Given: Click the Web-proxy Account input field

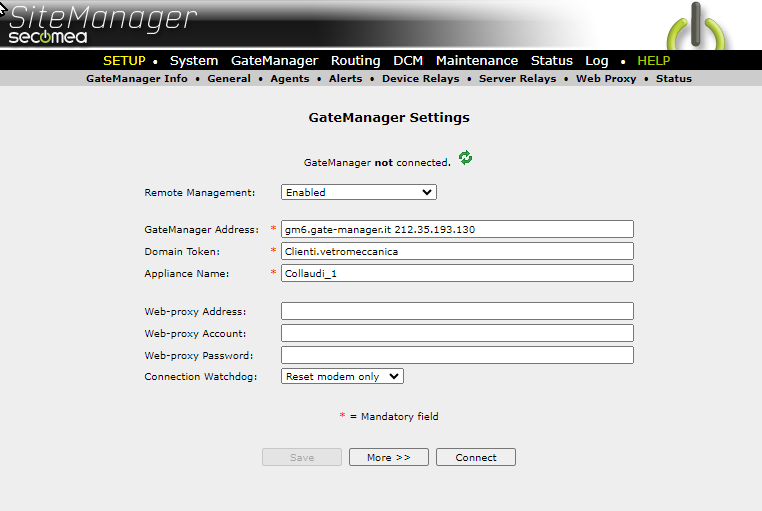Looking at the screenshot, I should point(457,334).
